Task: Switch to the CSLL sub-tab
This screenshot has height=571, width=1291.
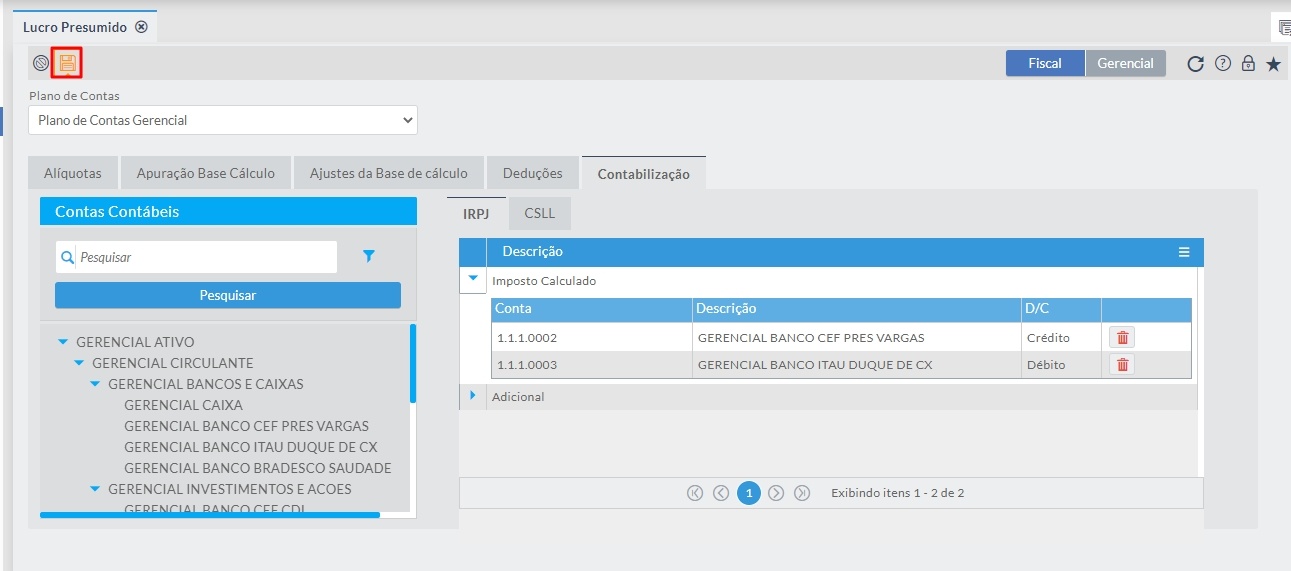Action: point(540,213)
